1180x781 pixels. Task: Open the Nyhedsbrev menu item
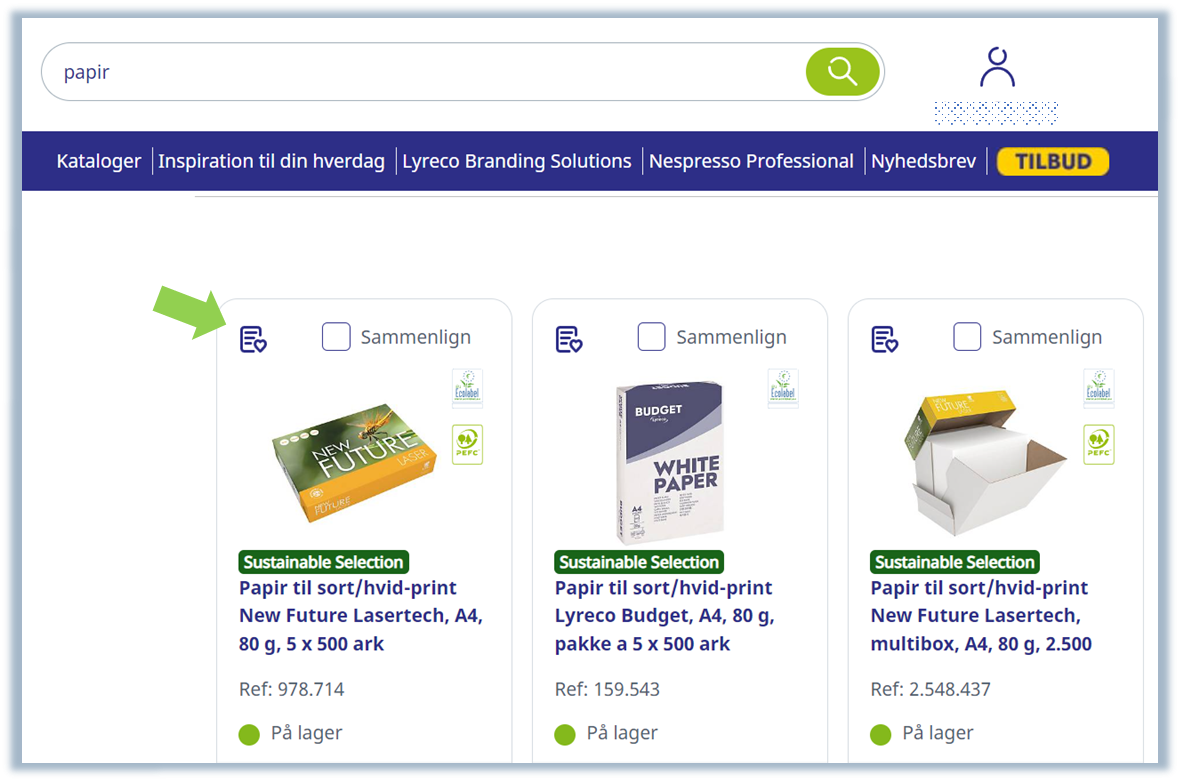(923, 161)
